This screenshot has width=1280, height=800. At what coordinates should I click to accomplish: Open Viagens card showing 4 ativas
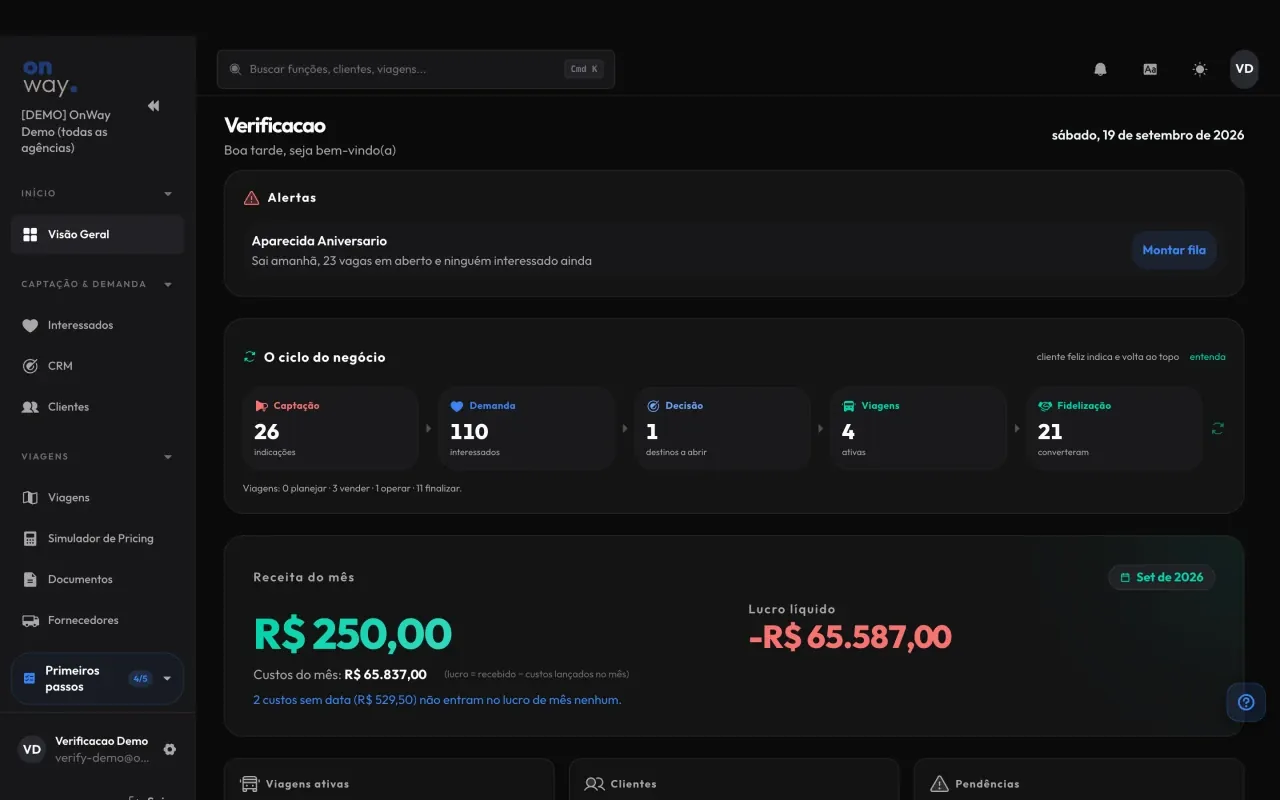[x=918, y=428]
